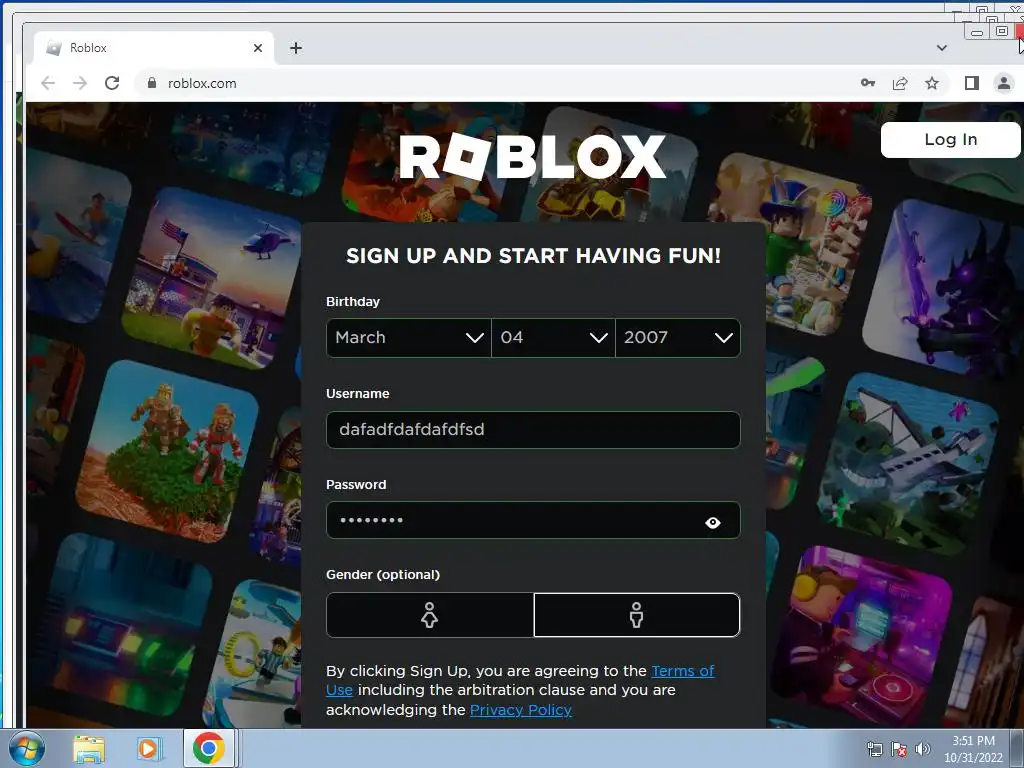This screenshot has height=768, width=1024.
Task: Open the saved passwords key icon
Action: [868, 83]
